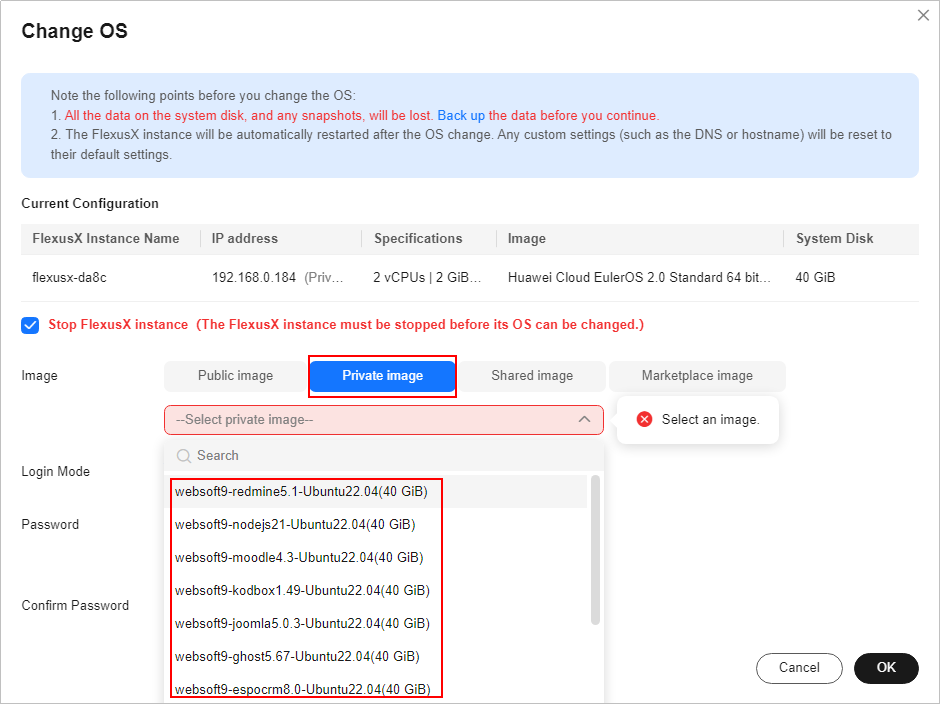The width and height of the screenshot is (940, 704).
Task: Click the Back up link
Action: point(461,115)
